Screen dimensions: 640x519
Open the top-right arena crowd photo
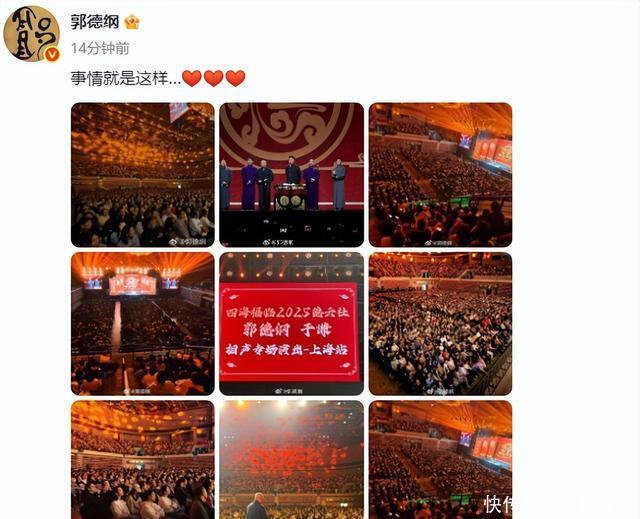click(x=440, y=175)
